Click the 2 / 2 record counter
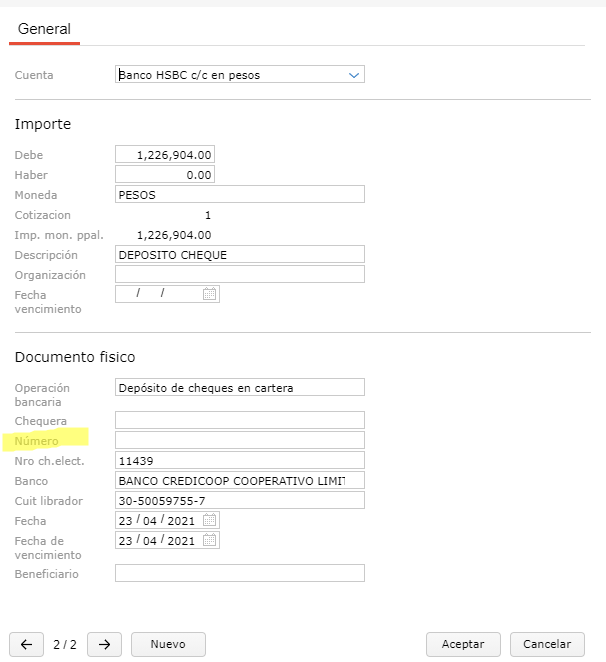Screen dimensions: 606x662 [x=65, y=645]
